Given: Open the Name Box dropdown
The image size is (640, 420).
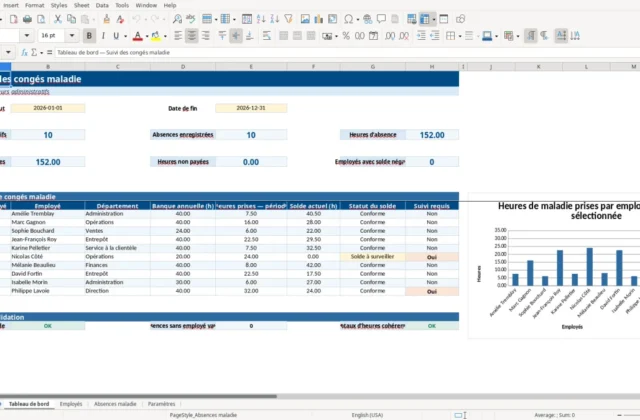Looking at the screenshot, I should point(8,52).
